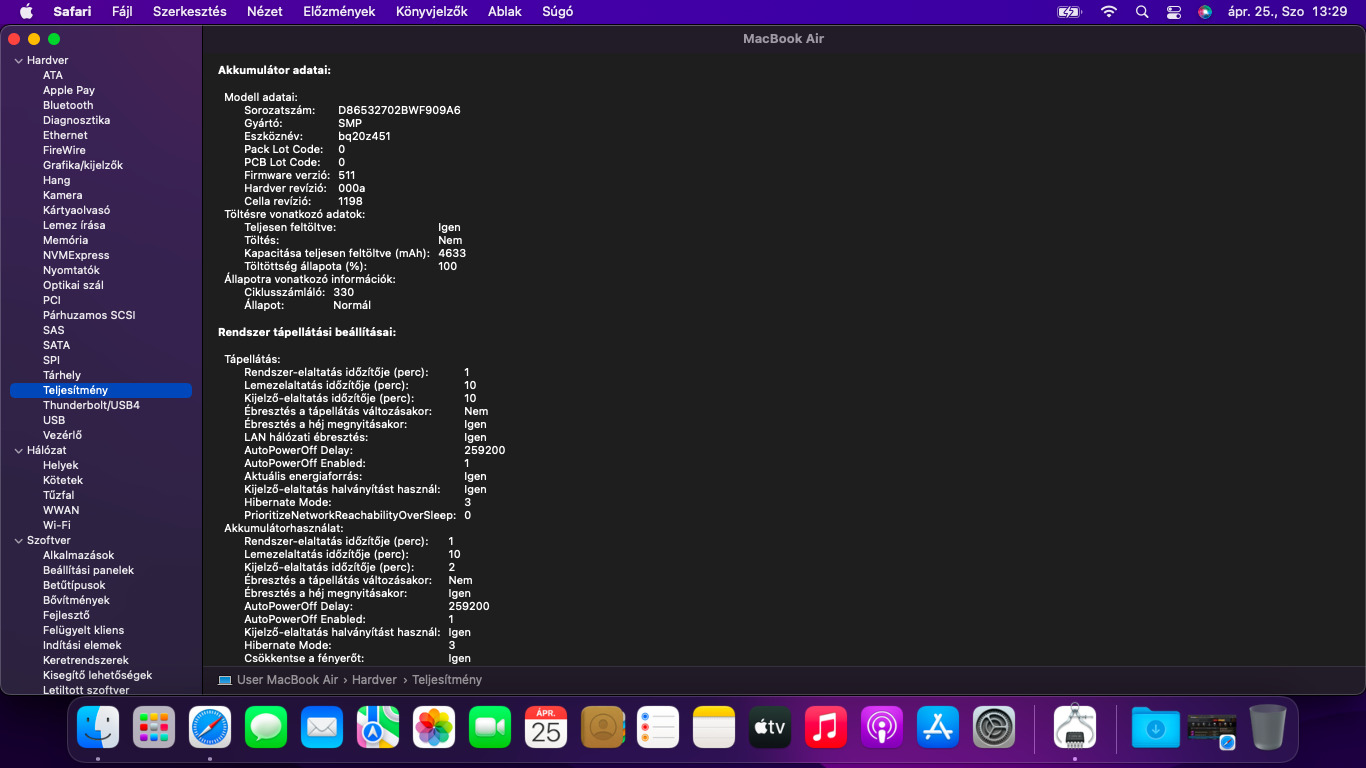Open Messages app in Dock
The height and width of the screenshot is (768, 1366).
tap(266, 727)
